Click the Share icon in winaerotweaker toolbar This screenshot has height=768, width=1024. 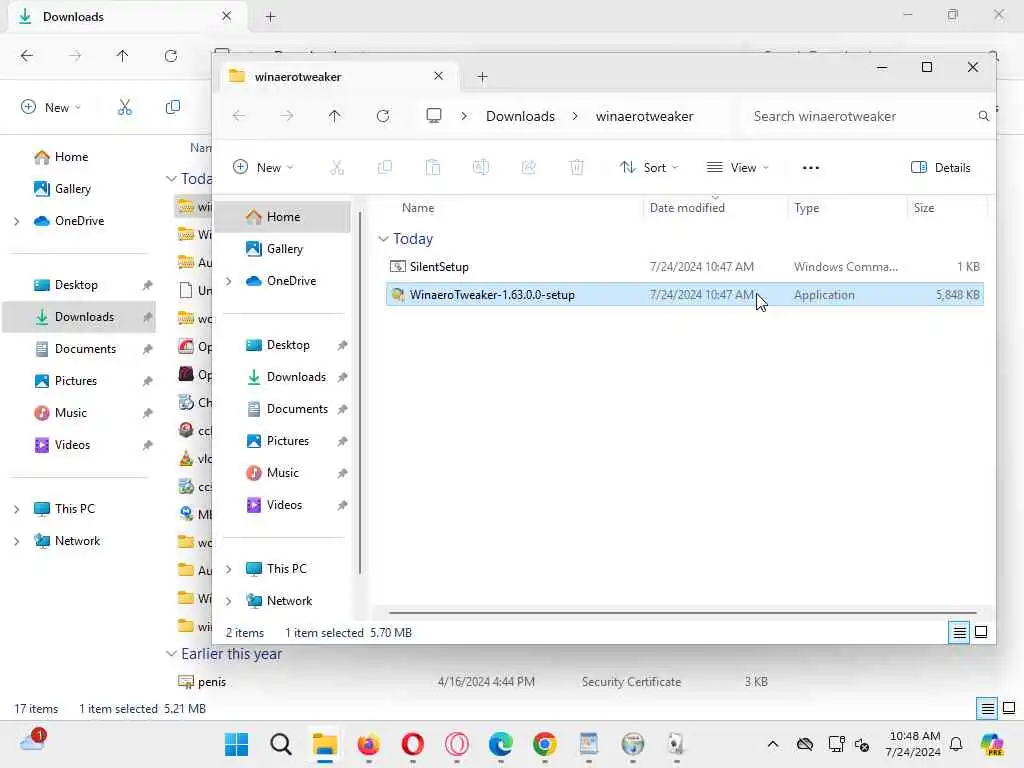528,168
